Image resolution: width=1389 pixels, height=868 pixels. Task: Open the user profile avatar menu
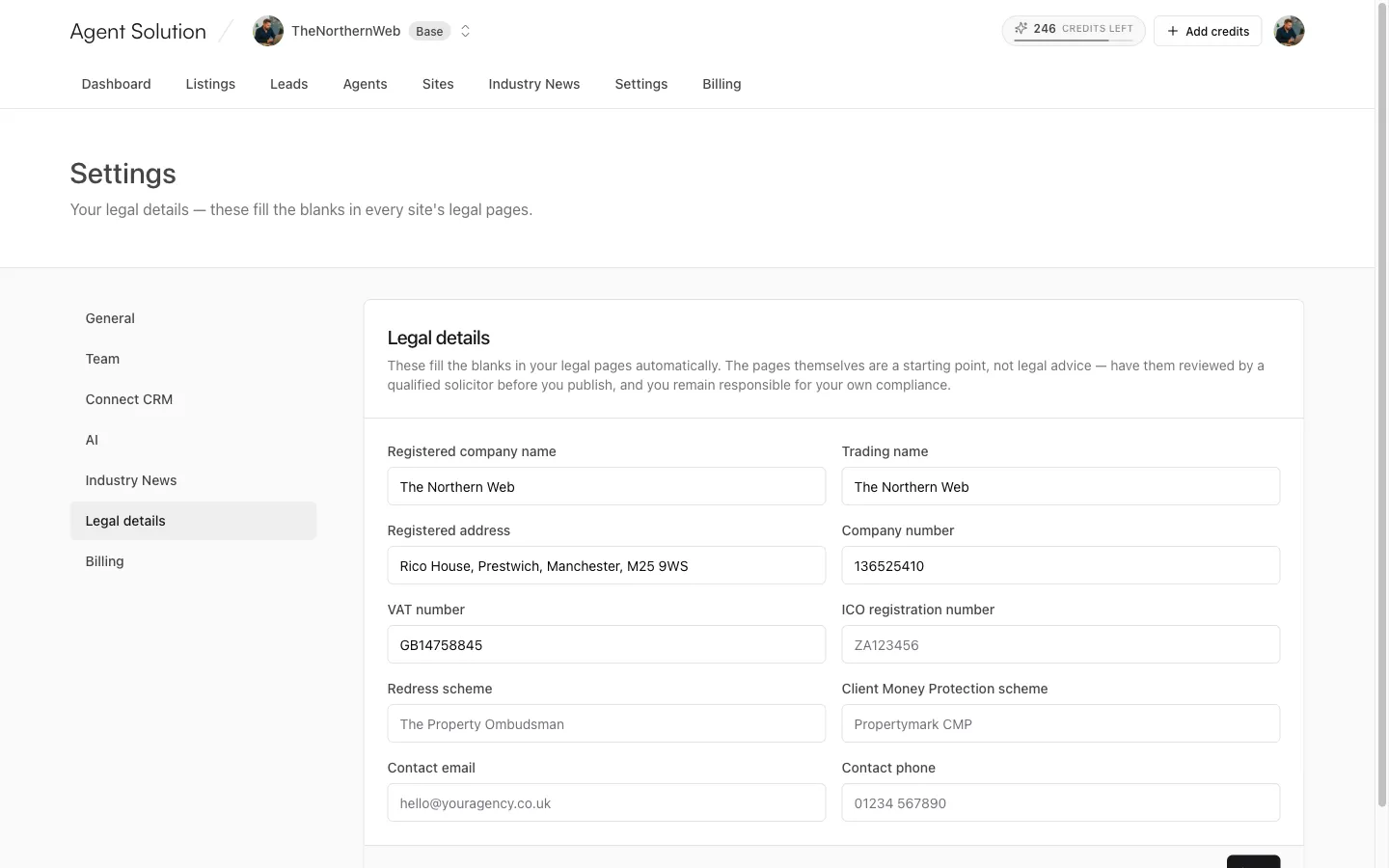coord(1289,31)
